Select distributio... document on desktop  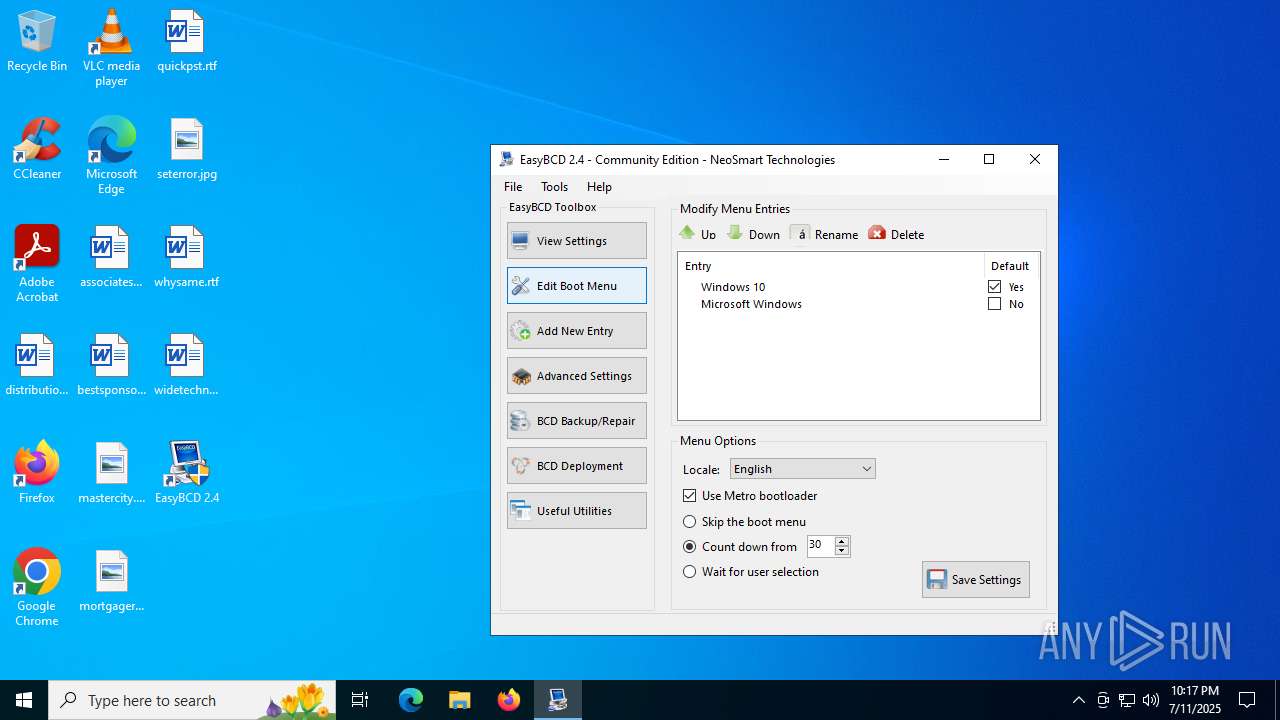(37, 365)
